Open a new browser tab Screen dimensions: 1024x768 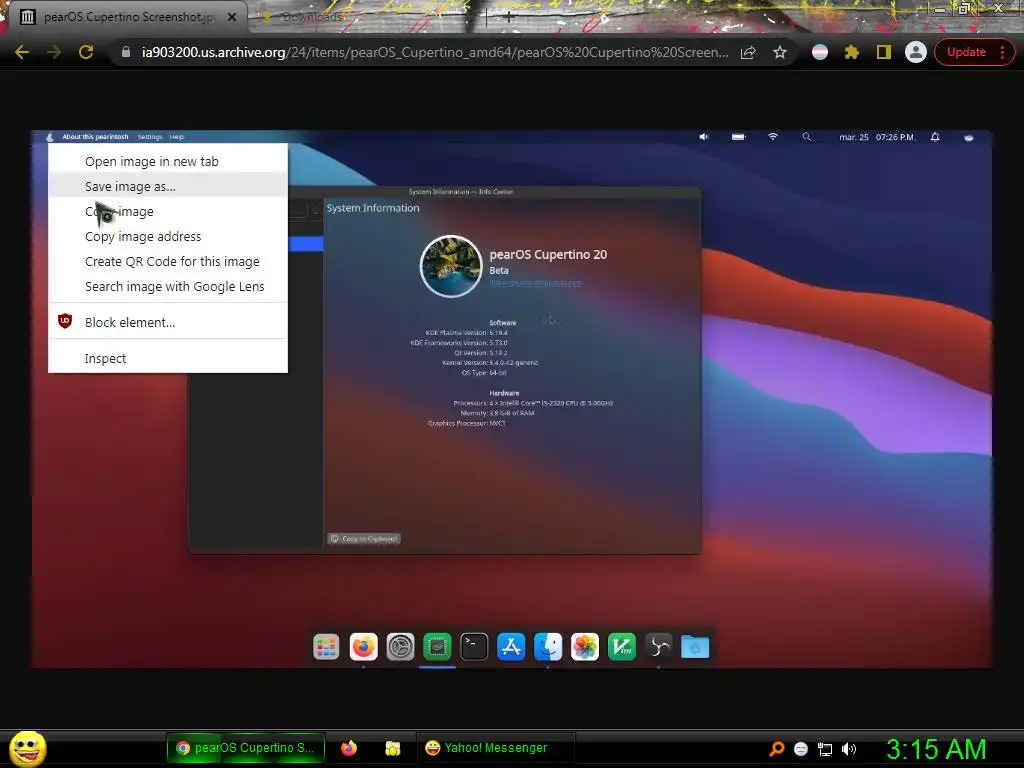click(x=509, y=18)
